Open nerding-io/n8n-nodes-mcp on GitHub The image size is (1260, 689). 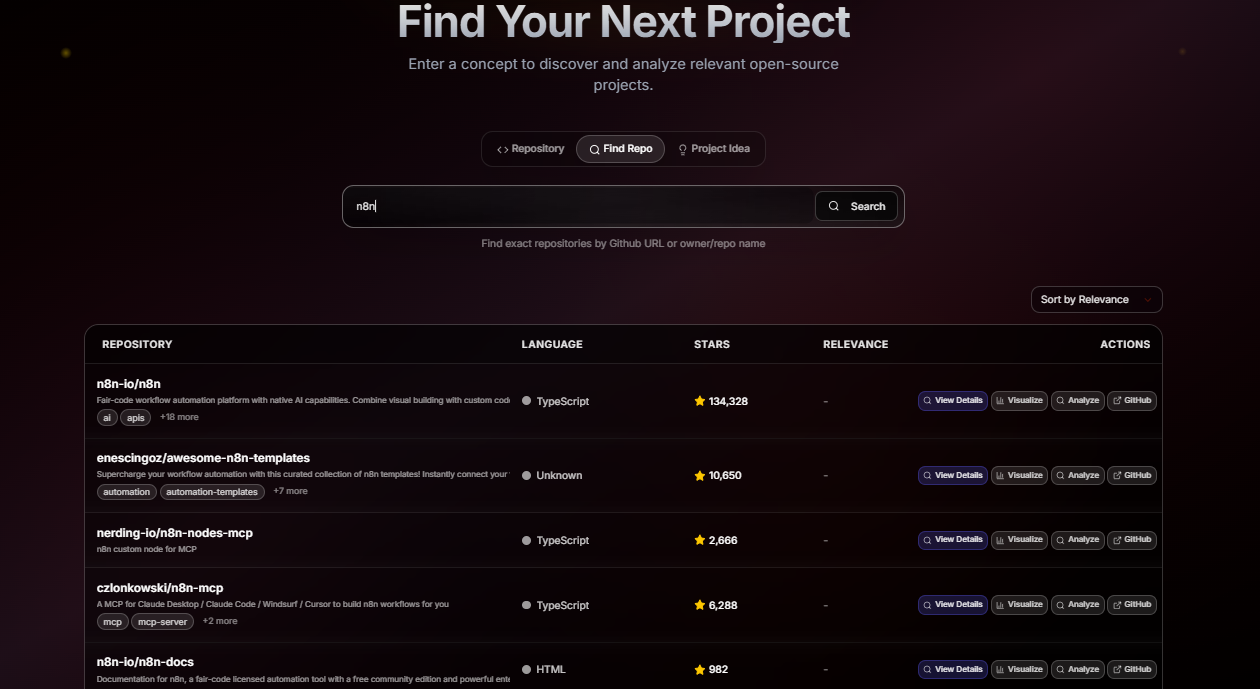coord(1132,540)
